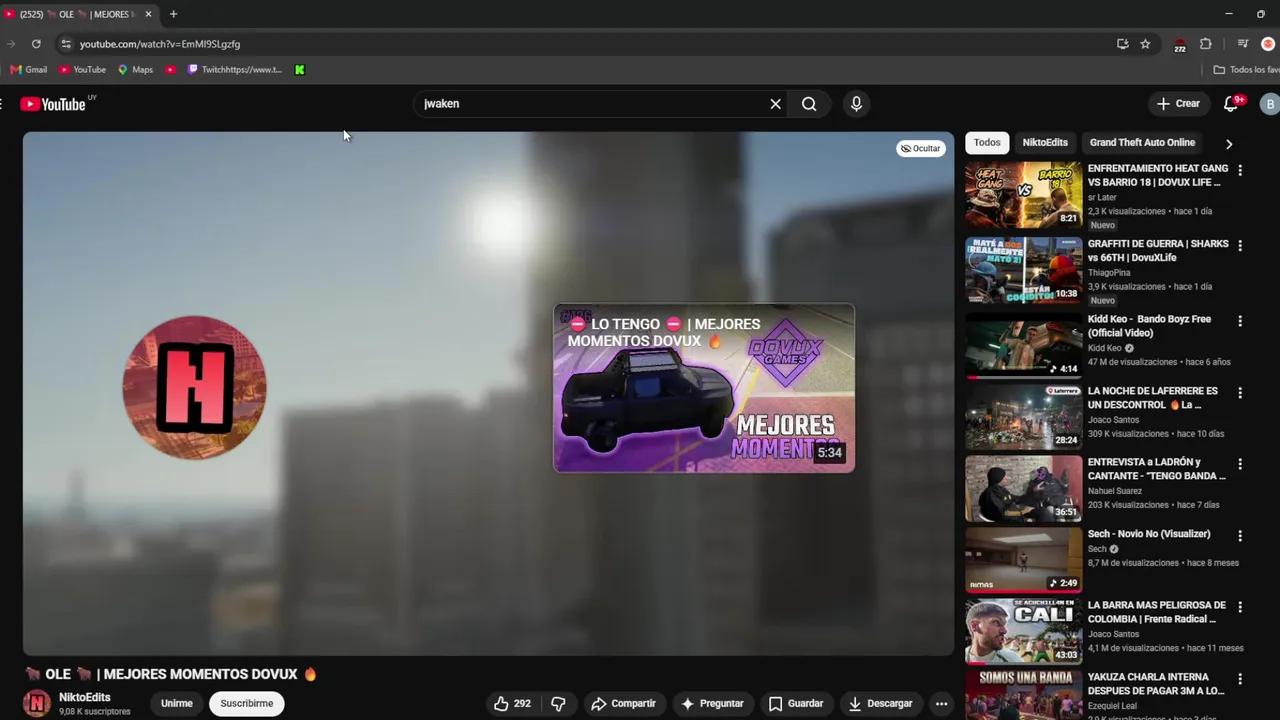Click the Compartir button
1280x720 pixels.
(x=623, y=704)
